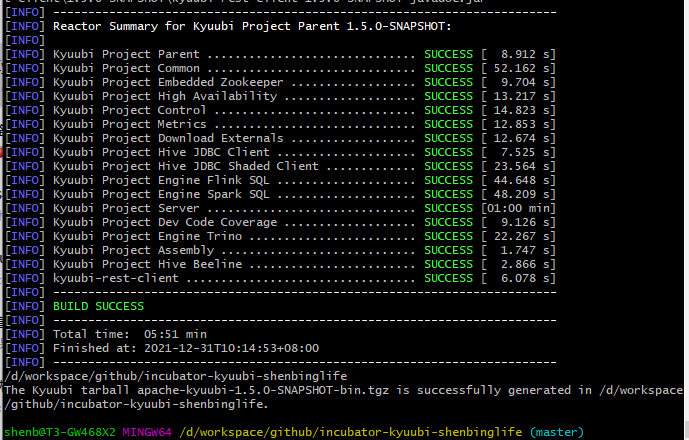Click Kyuubi Project Download Externals line

pyautogui.click(x=280, y=138)
